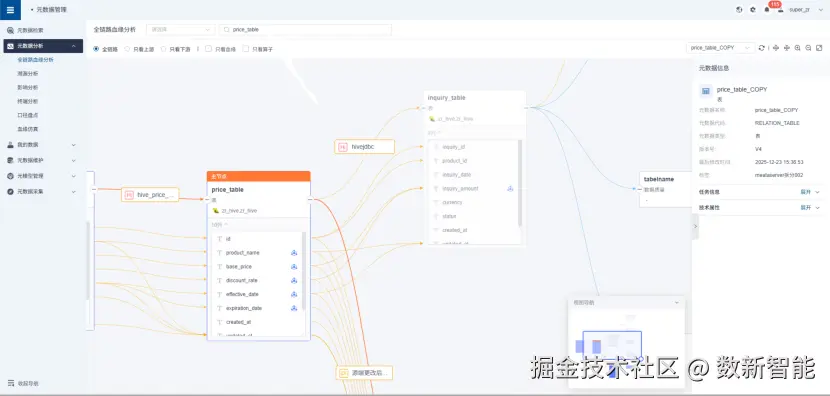Open 血缘仿真 menu item

[x=28, y=129]
